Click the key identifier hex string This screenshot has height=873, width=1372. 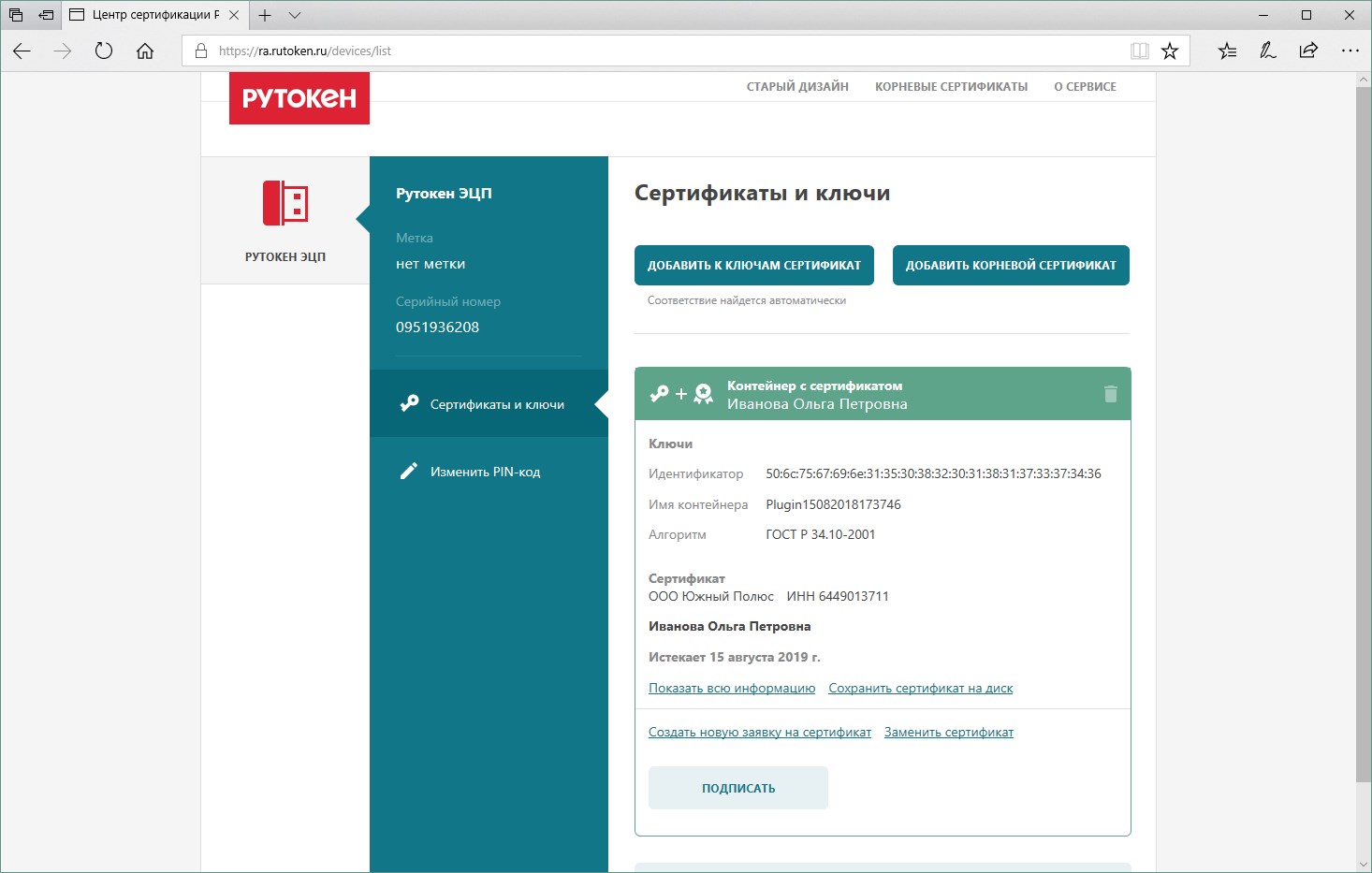click(x=933, y=473)
